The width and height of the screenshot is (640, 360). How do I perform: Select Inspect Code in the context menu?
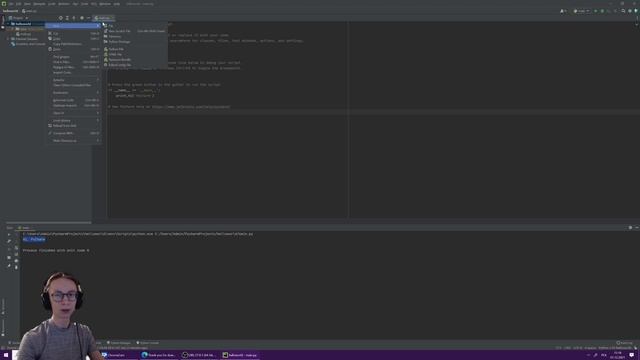(73, 73)
